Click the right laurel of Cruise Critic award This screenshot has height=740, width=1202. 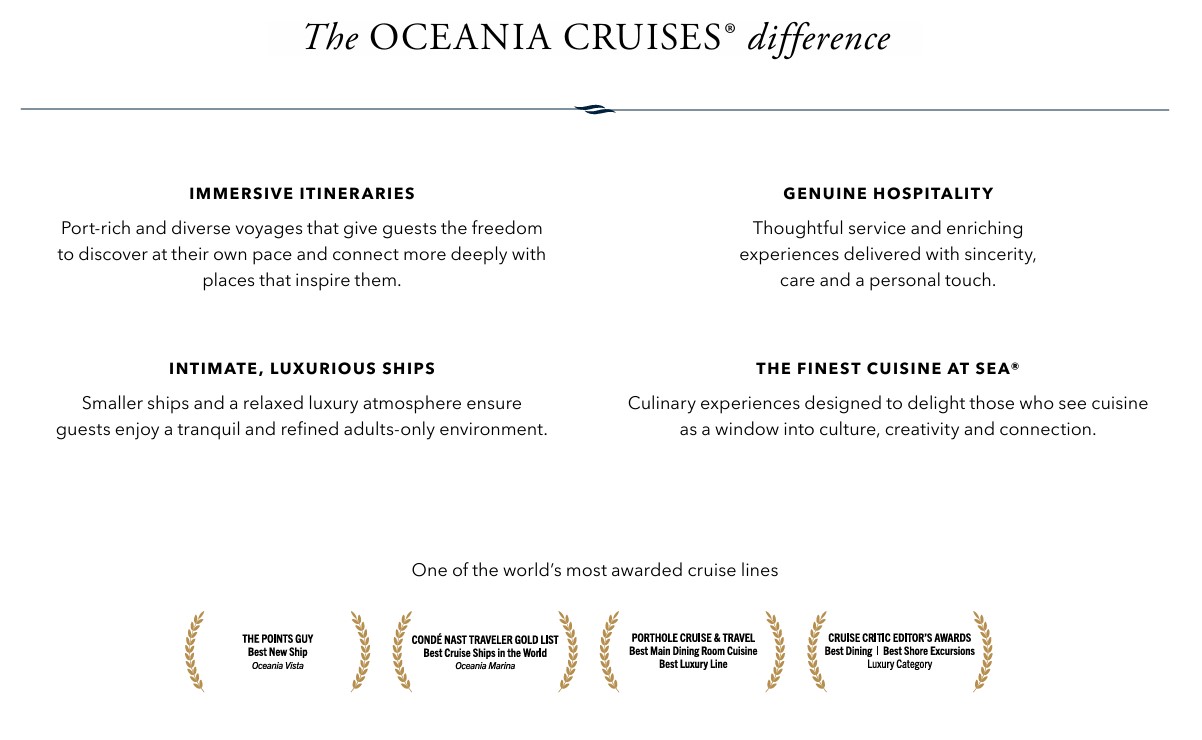[983, 651]
